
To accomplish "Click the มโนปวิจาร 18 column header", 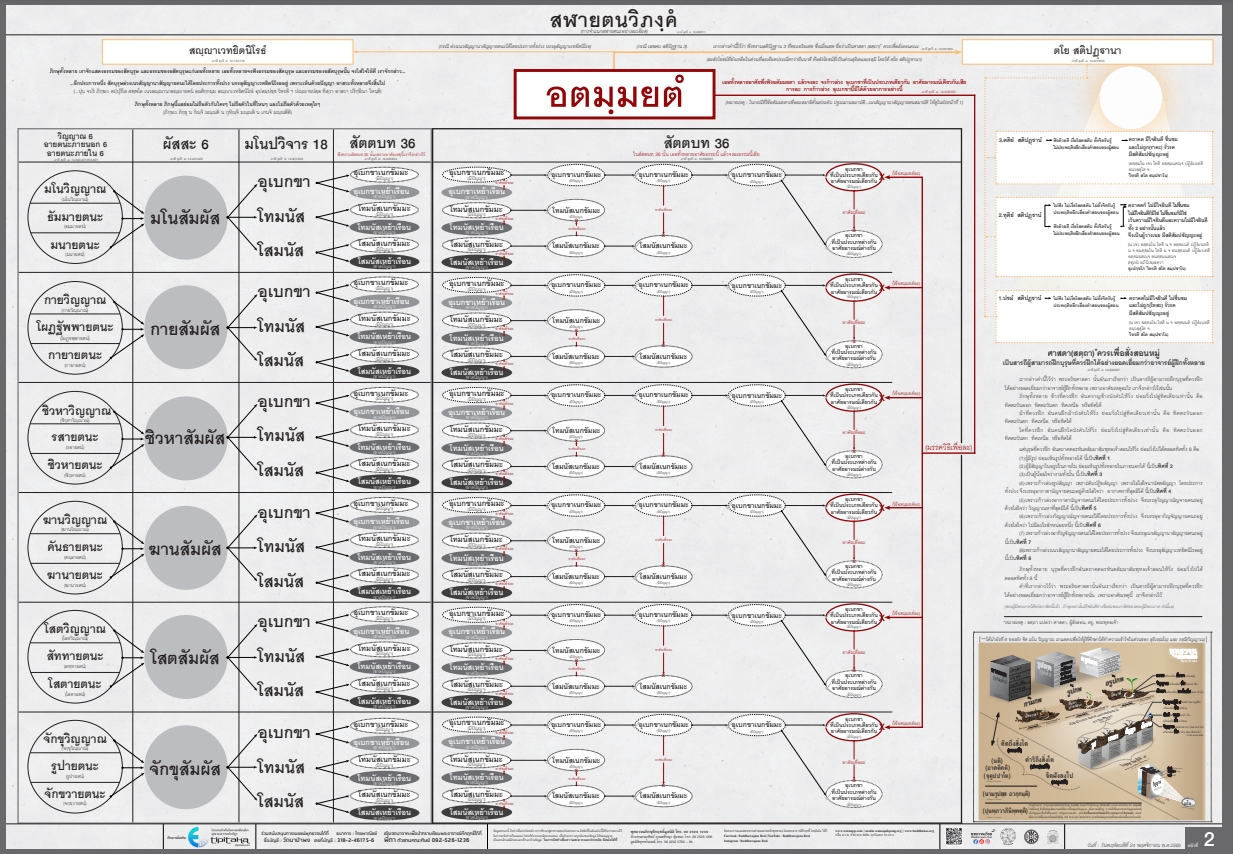I will point(285,144).
